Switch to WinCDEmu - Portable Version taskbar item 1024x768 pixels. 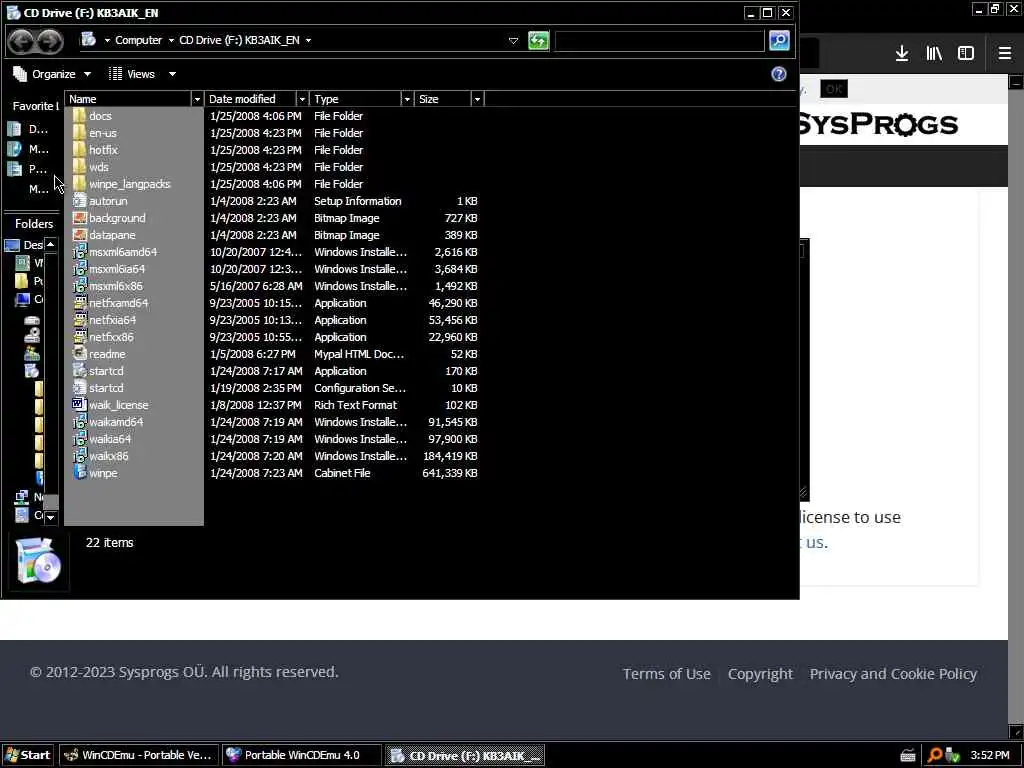tap(138, 755)
